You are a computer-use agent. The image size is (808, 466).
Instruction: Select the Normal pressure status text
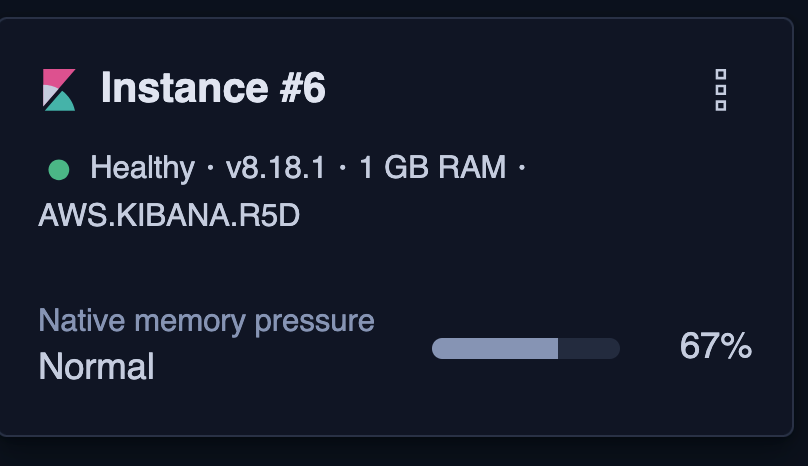tap(96, 367)
